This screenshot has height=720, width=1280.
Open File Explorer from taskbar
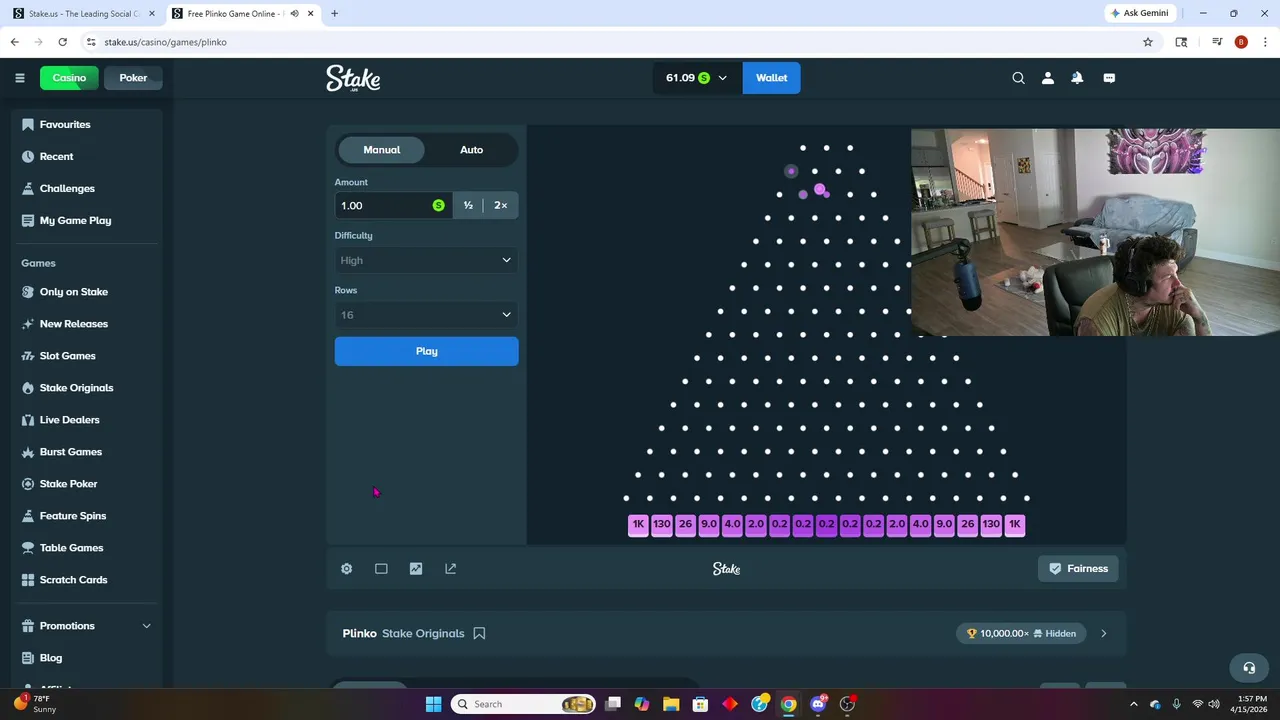670,704
